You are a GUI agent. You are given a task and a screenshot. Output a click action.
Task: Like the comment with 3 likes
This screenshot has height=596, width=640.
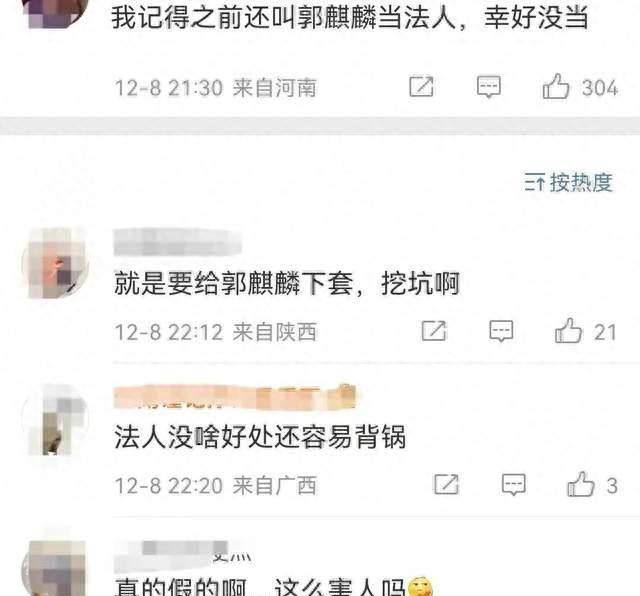tap(580, 484)
